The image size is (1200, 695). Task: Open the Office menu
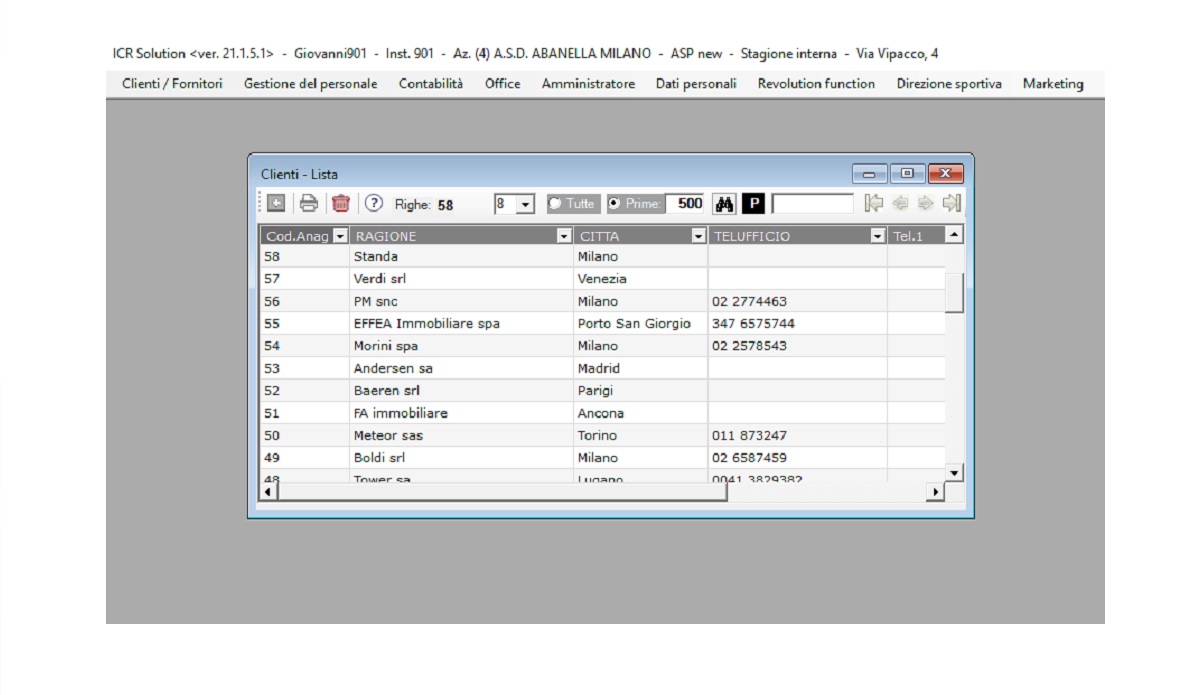point(503,84)
